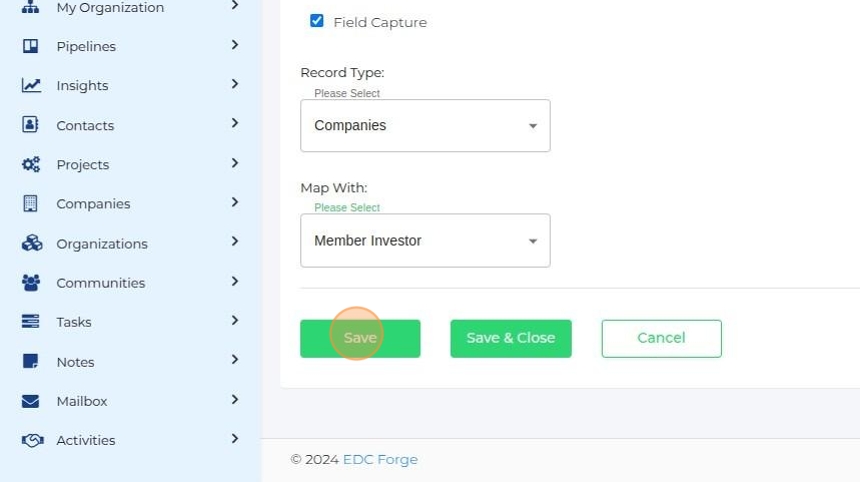Cancel the form

click(661, 338)
